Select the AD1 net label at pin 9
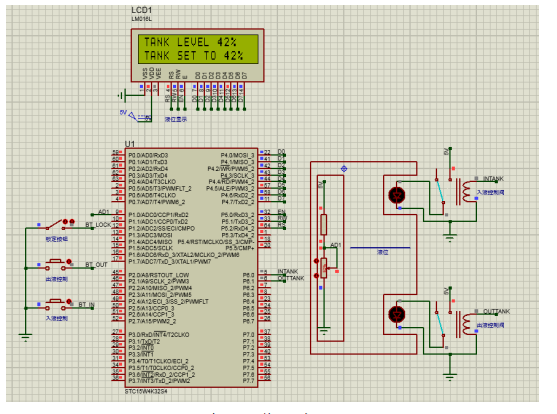The height and width of the screenshot is (414, 557). pos(103,212)
